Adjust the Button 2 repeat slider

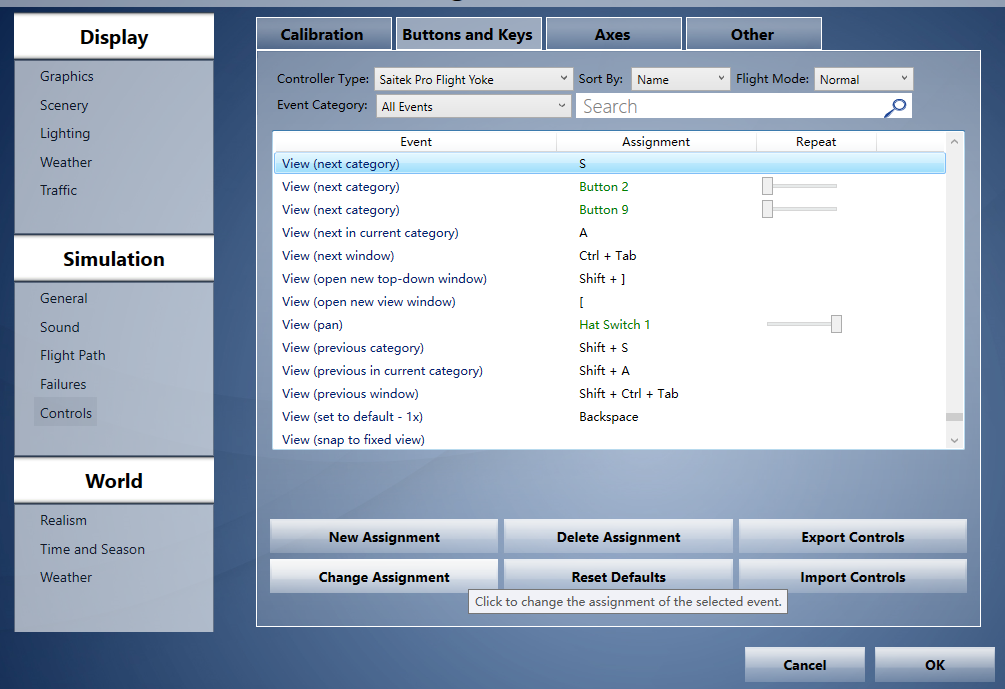(x=768, y=186)
